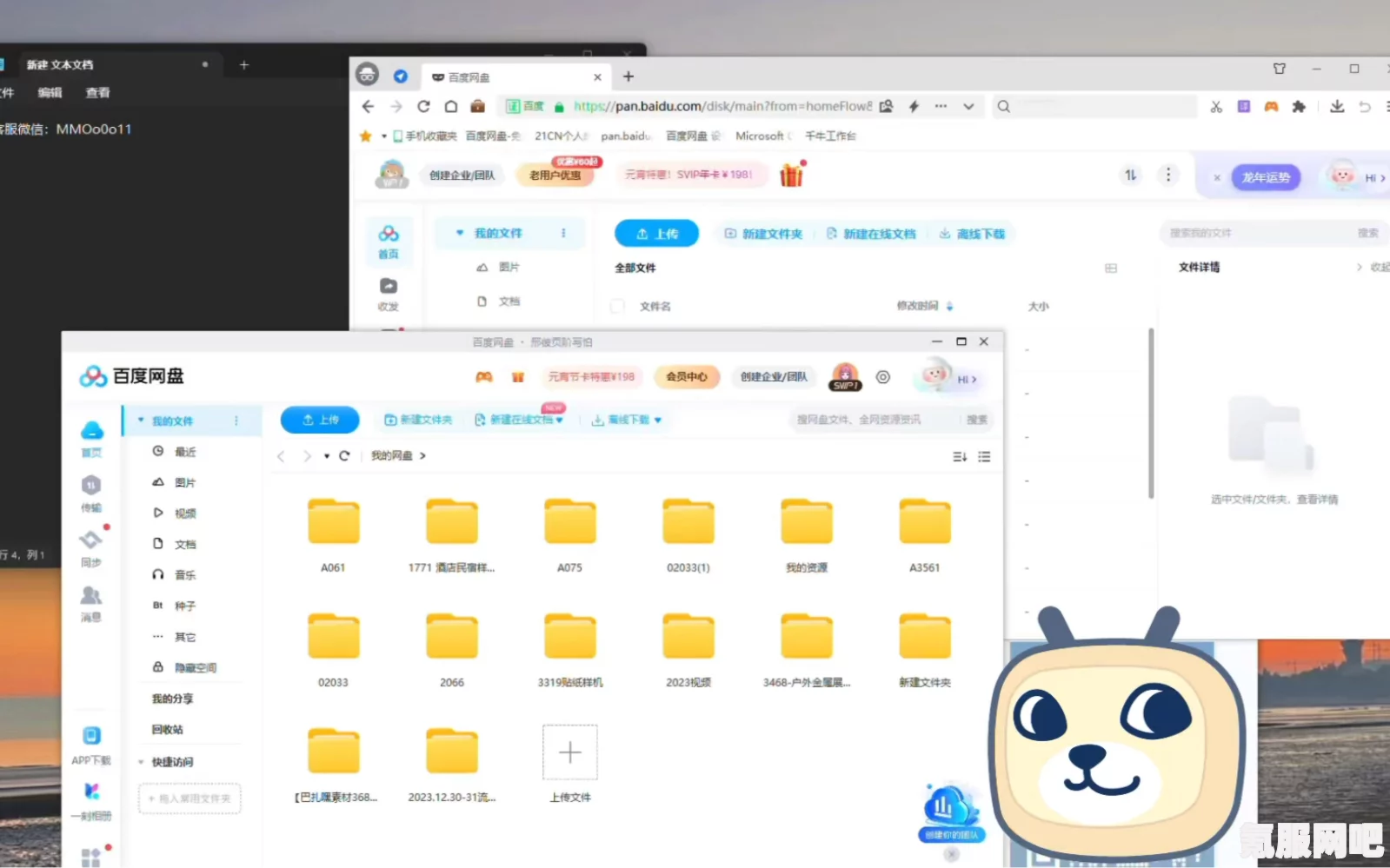Switch to list view icon in client
The width and height of the screenshot is (1390, 868).
[984, 457]
